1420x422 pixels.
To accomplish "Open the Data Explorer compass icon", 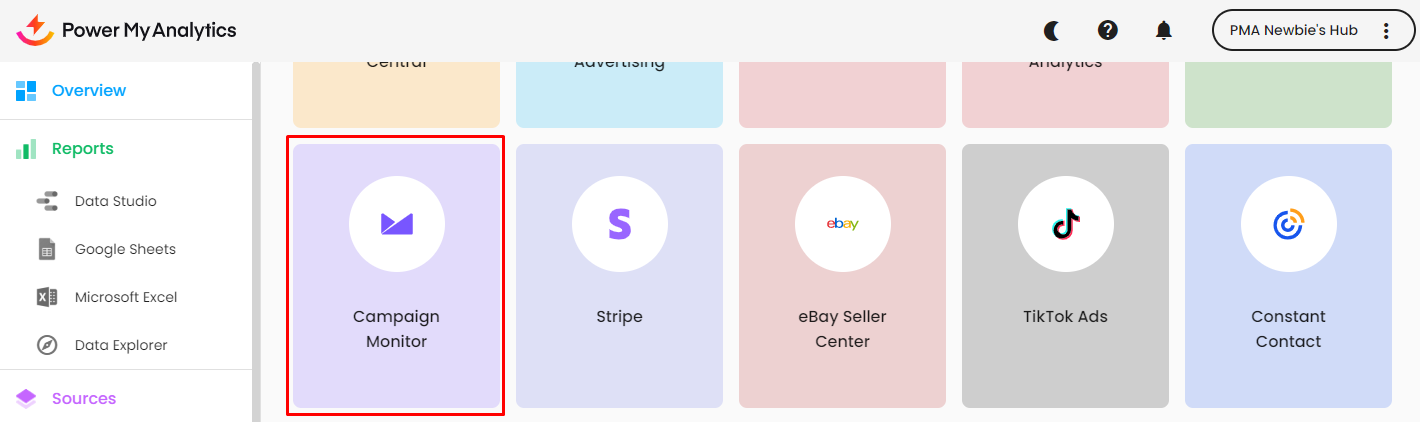I will tap(47, 345).
